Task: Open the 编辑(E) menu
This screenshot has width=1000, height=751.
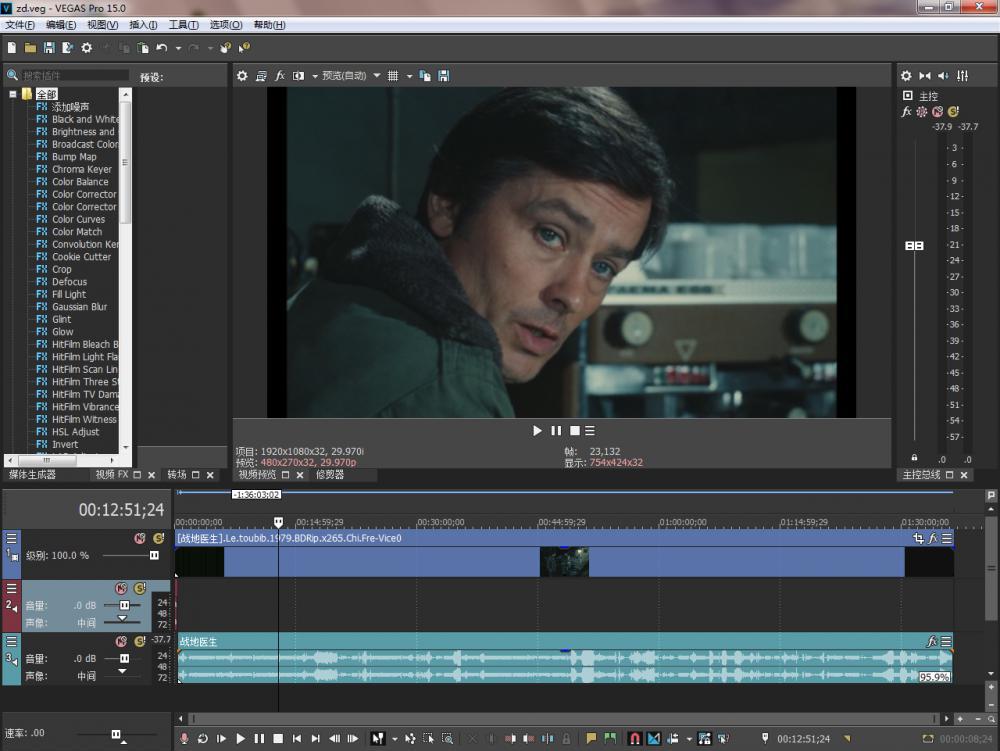Action: (x=61, y=25)
